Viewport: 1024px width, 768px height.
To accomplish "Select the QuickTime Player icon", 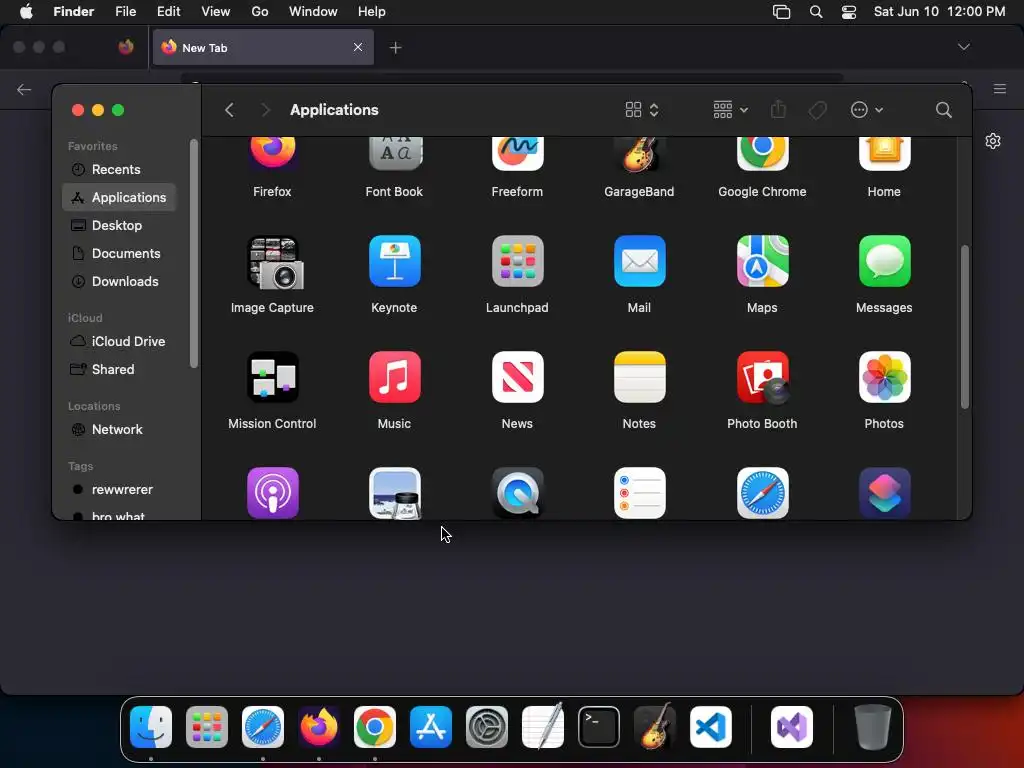I will tap(517, 493).
